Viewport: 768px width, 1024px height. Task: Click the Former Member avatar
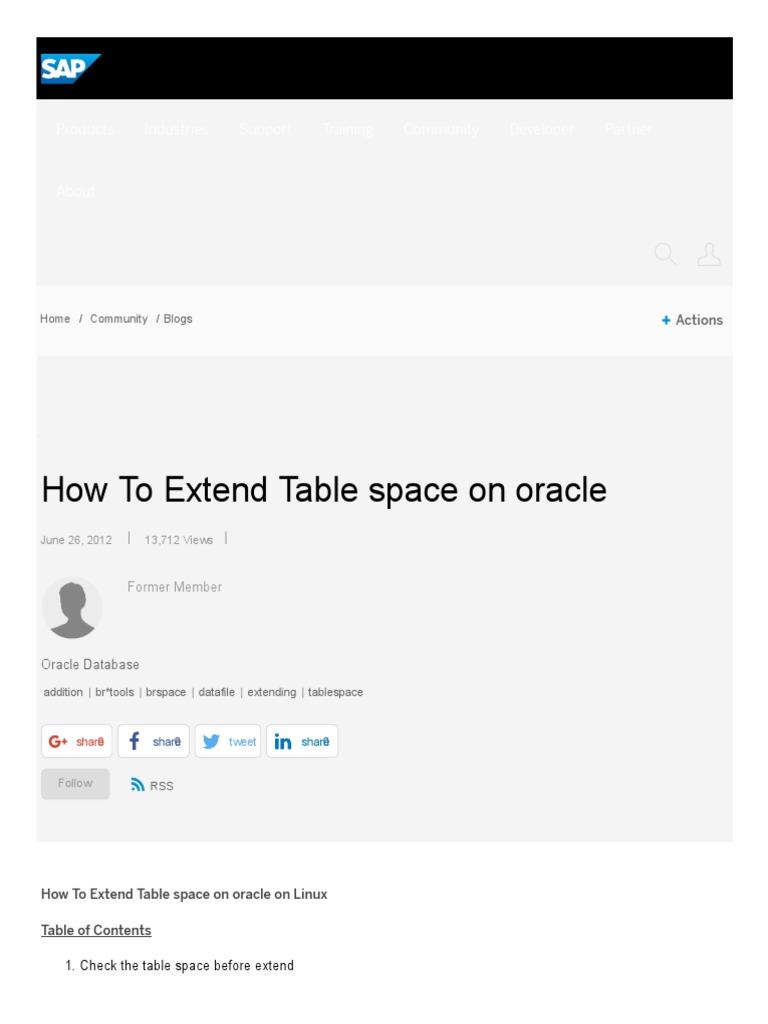pyautogui.click(x=72, y=607)
